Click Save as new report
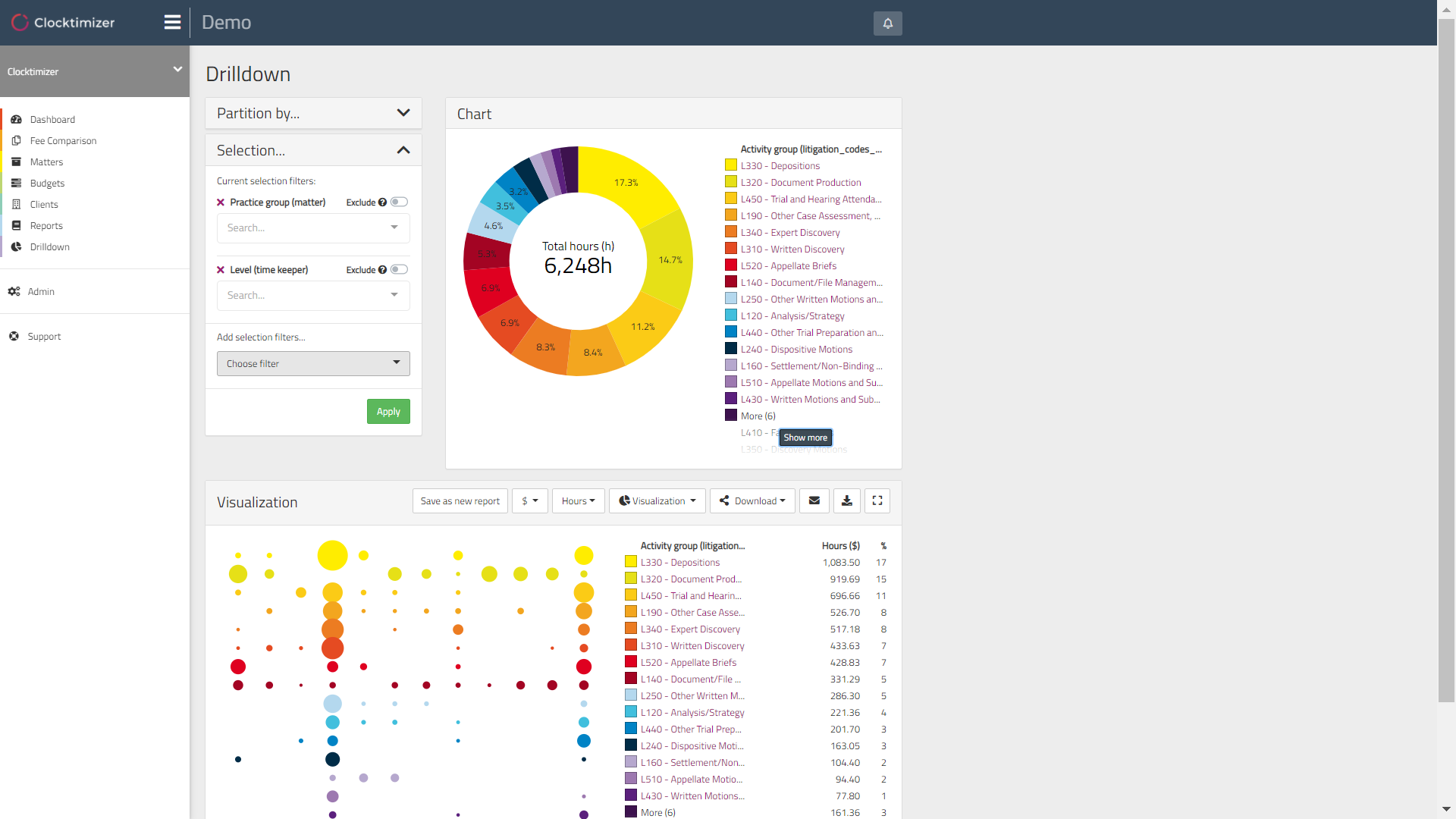The height and width of the screenshot is (819, 1456). pos(460,500)
